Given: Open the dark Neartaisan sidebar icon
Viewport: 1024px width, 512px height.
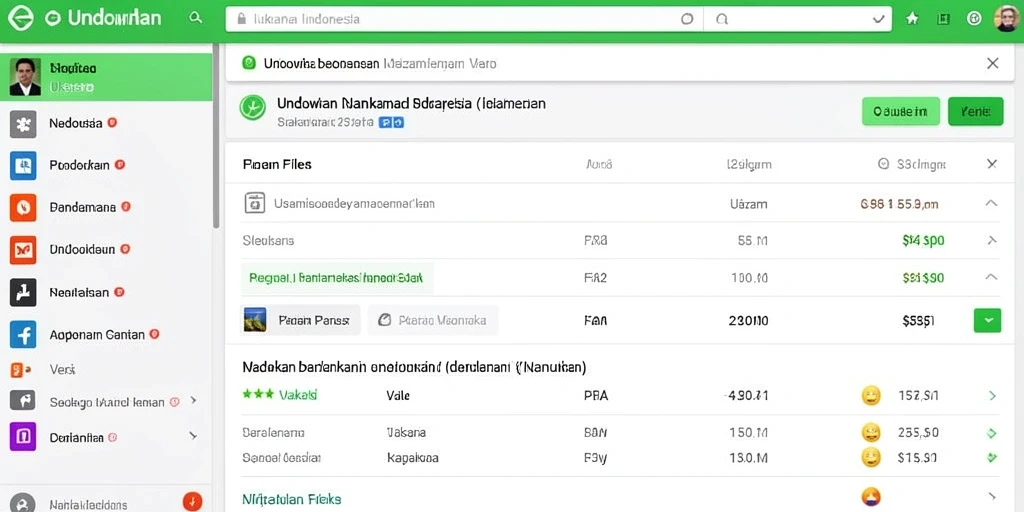Looking at the screenshot, I should [x=23, y=293].
